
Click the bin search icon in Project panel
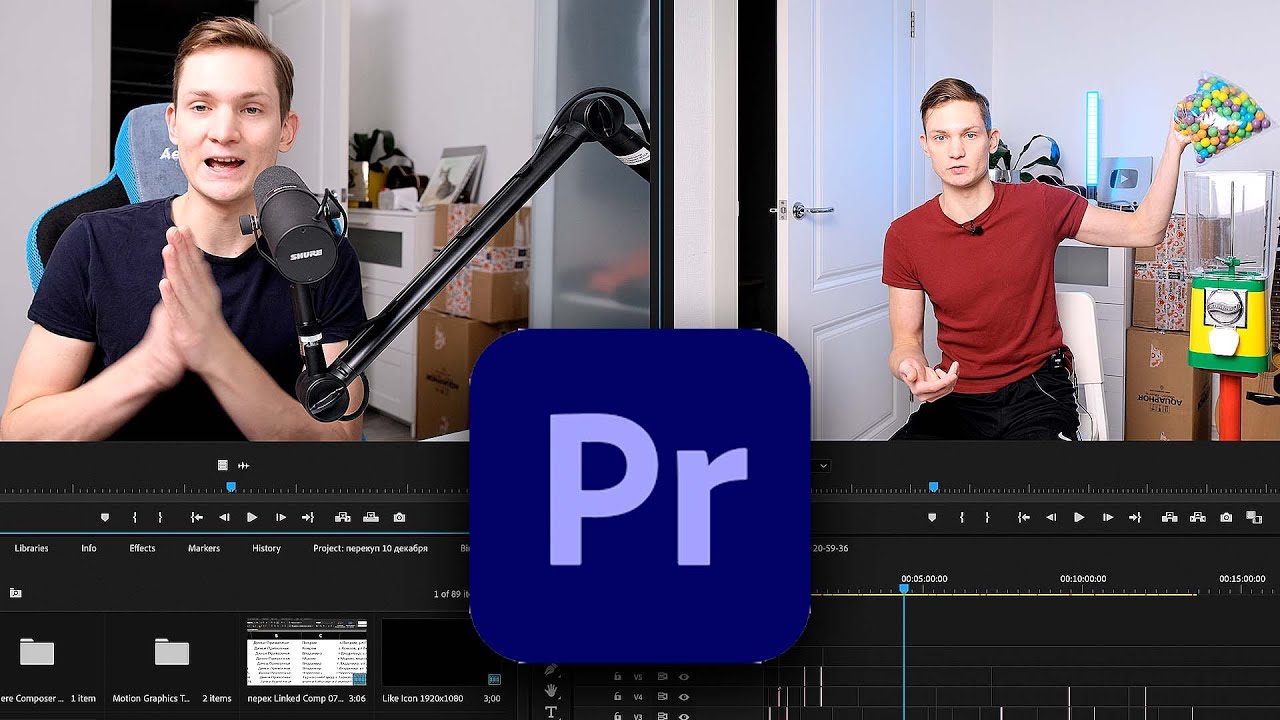pos(15,593)
